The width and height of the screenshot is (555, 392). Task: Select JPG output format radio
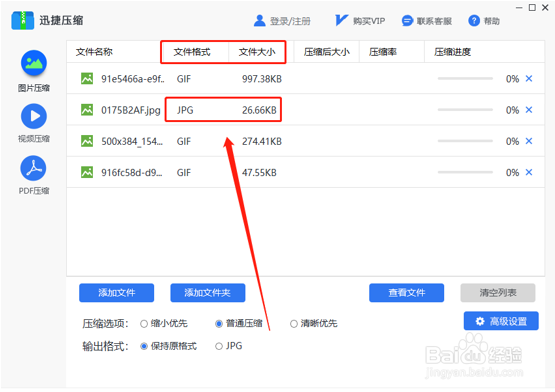coord(219,346)
